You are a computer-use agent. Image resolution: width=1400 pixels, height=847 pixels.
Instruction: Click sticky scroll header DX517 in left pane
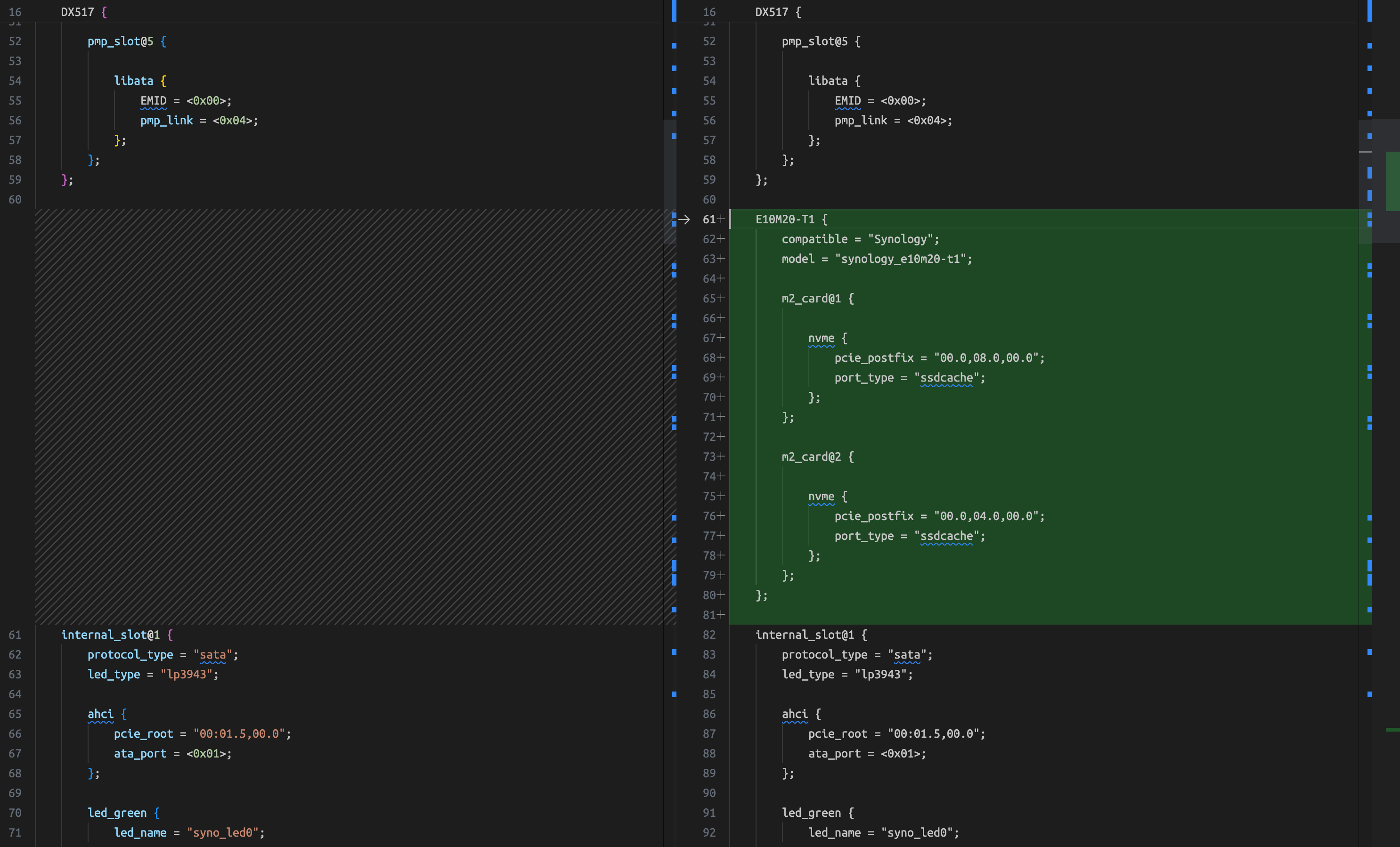pyautogui.click(x=77, y=12)
